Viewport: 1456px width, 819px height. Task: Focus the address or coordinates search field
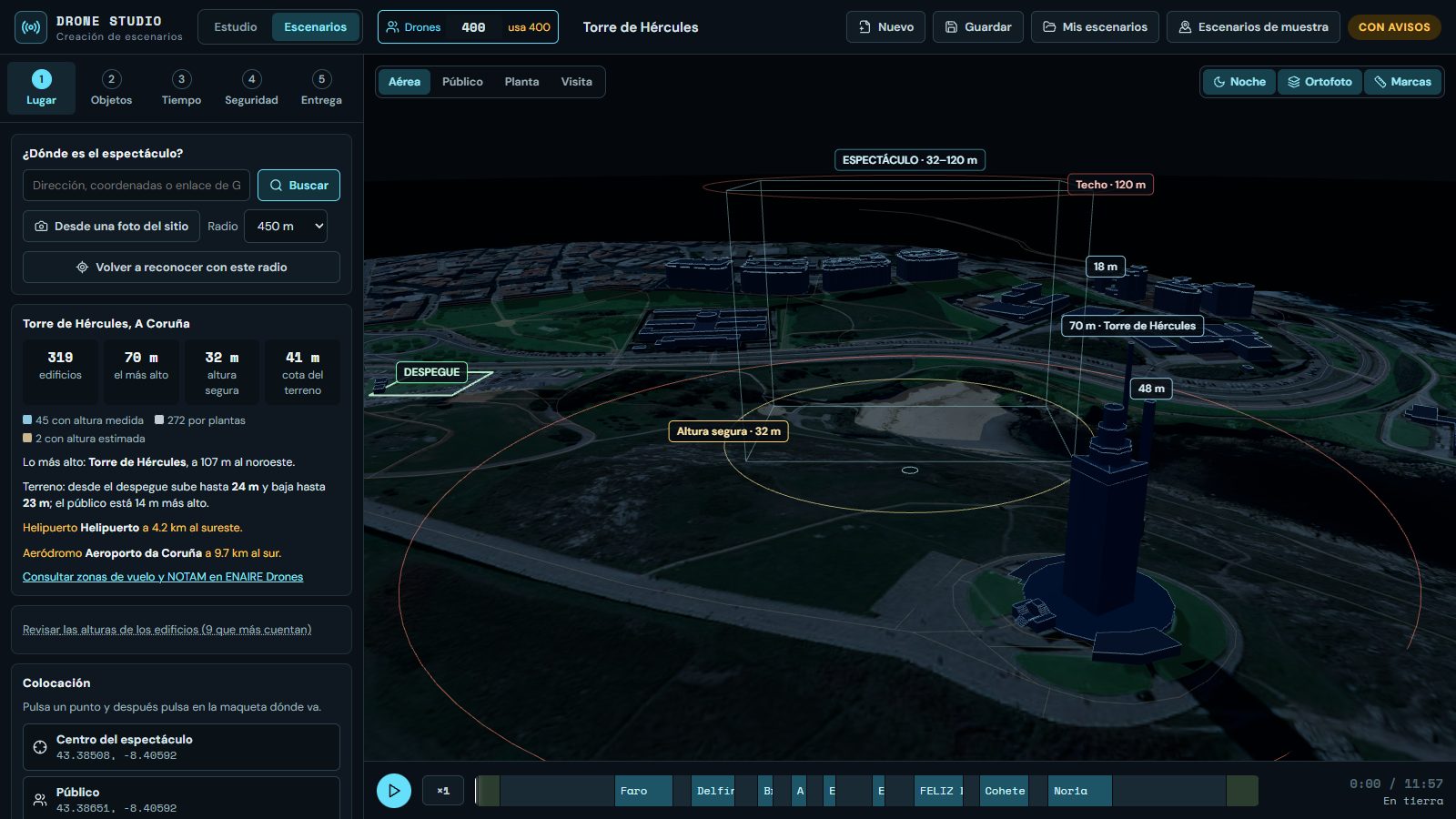136,186
